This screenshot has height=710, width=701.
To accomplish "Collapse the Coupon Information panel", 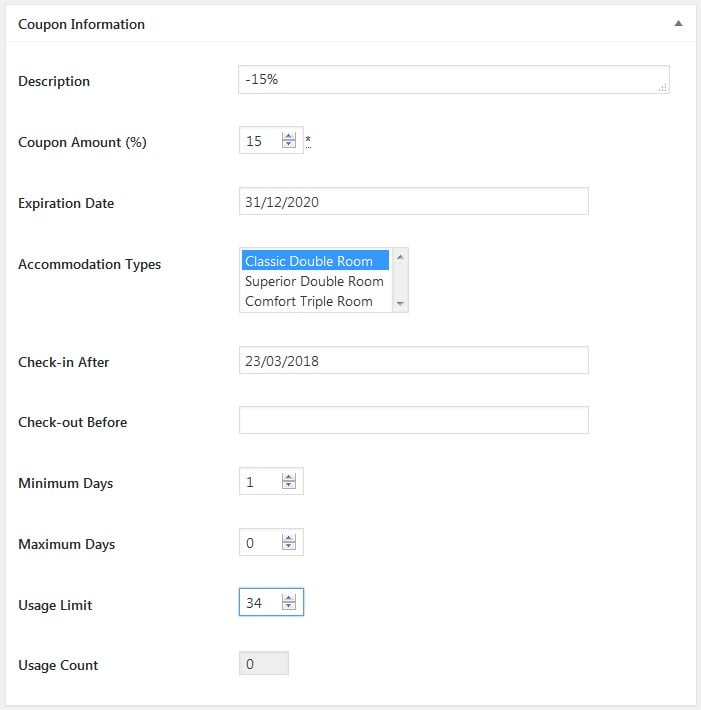I will [678, 23].
